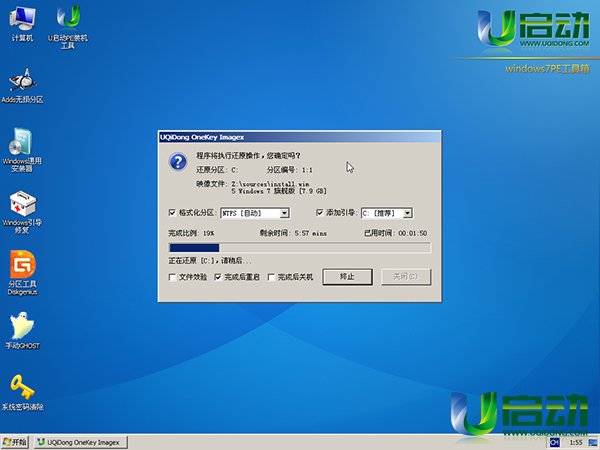
Task: Open the Adds无损分区 desktop icon
Action: [x=22, y=86]
